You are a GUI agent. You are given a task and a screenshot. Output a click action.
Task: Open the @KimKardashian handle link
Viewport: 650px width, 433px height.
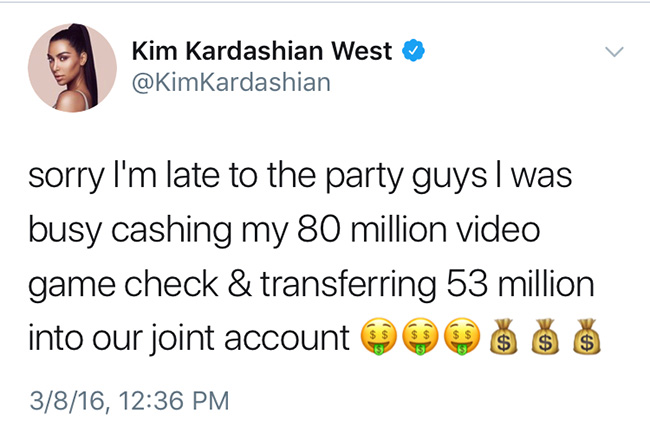tap(231, 82)
